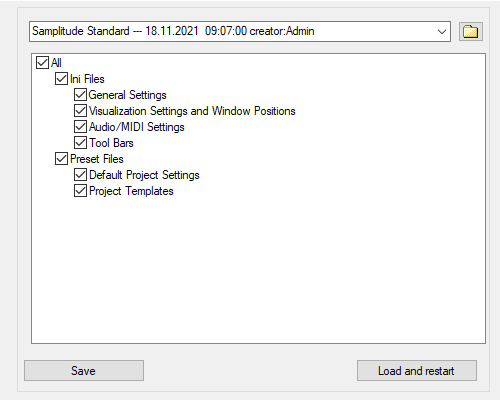500x400 pixels.
Task: Select the Tool Bars tree item label
Action: (x=111, y=143)
